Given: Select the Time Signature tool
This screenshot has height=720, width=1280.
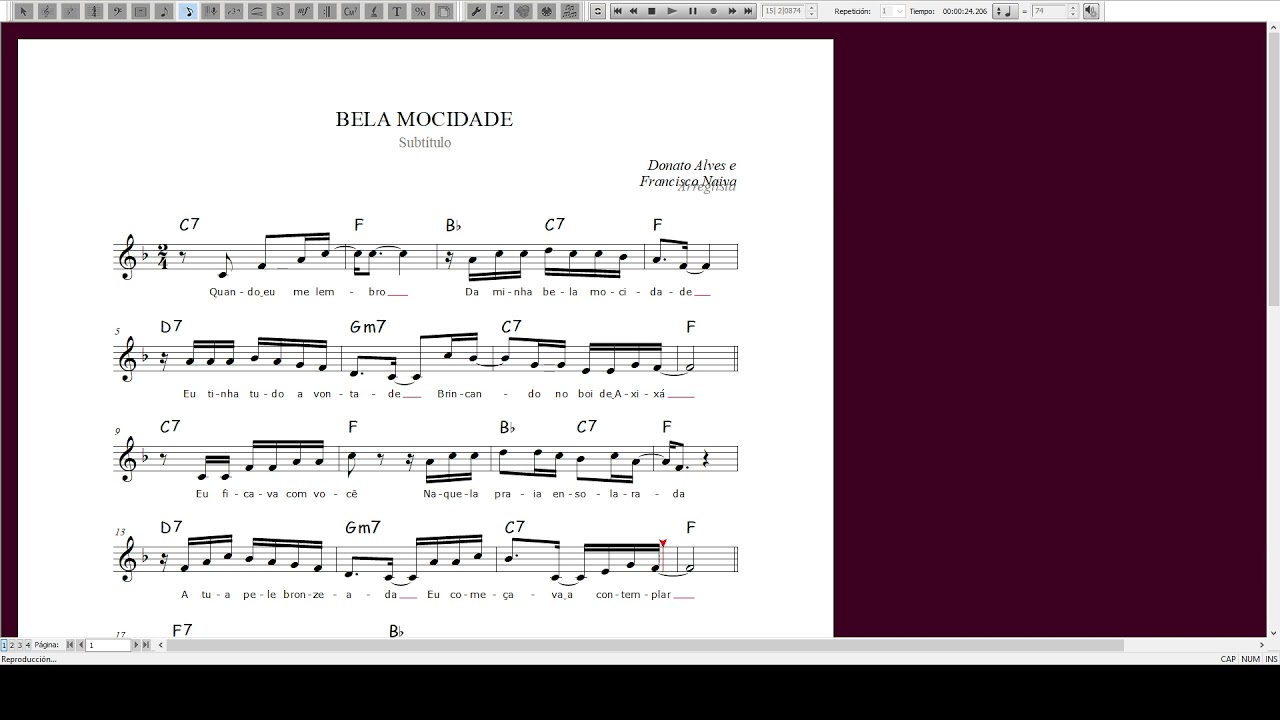Looking at the screenshot, I should pyautogui.click(x=94, y=11).
